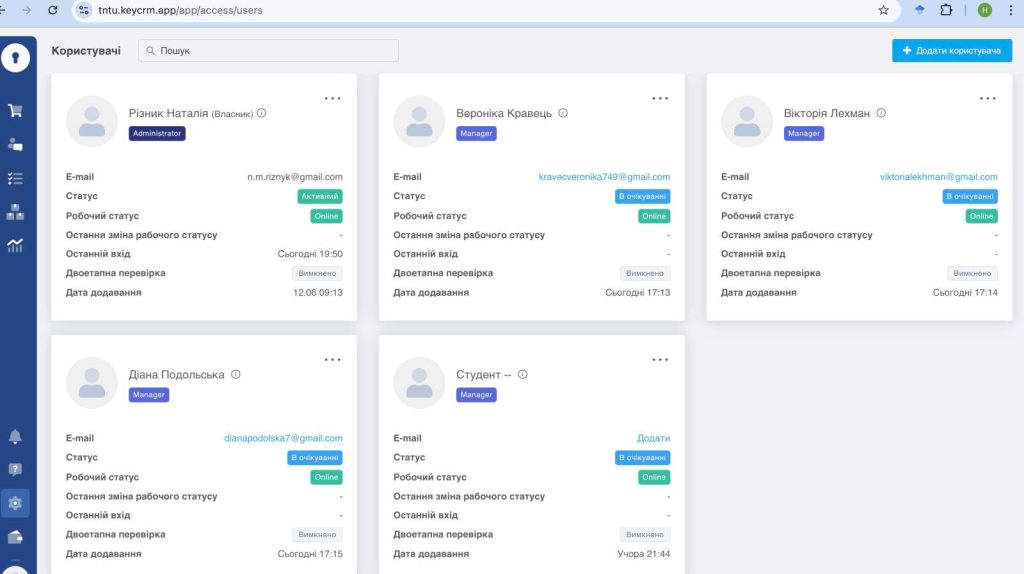
Task: Click Додати e-mail link for Студент
Action: pos(653,438)
